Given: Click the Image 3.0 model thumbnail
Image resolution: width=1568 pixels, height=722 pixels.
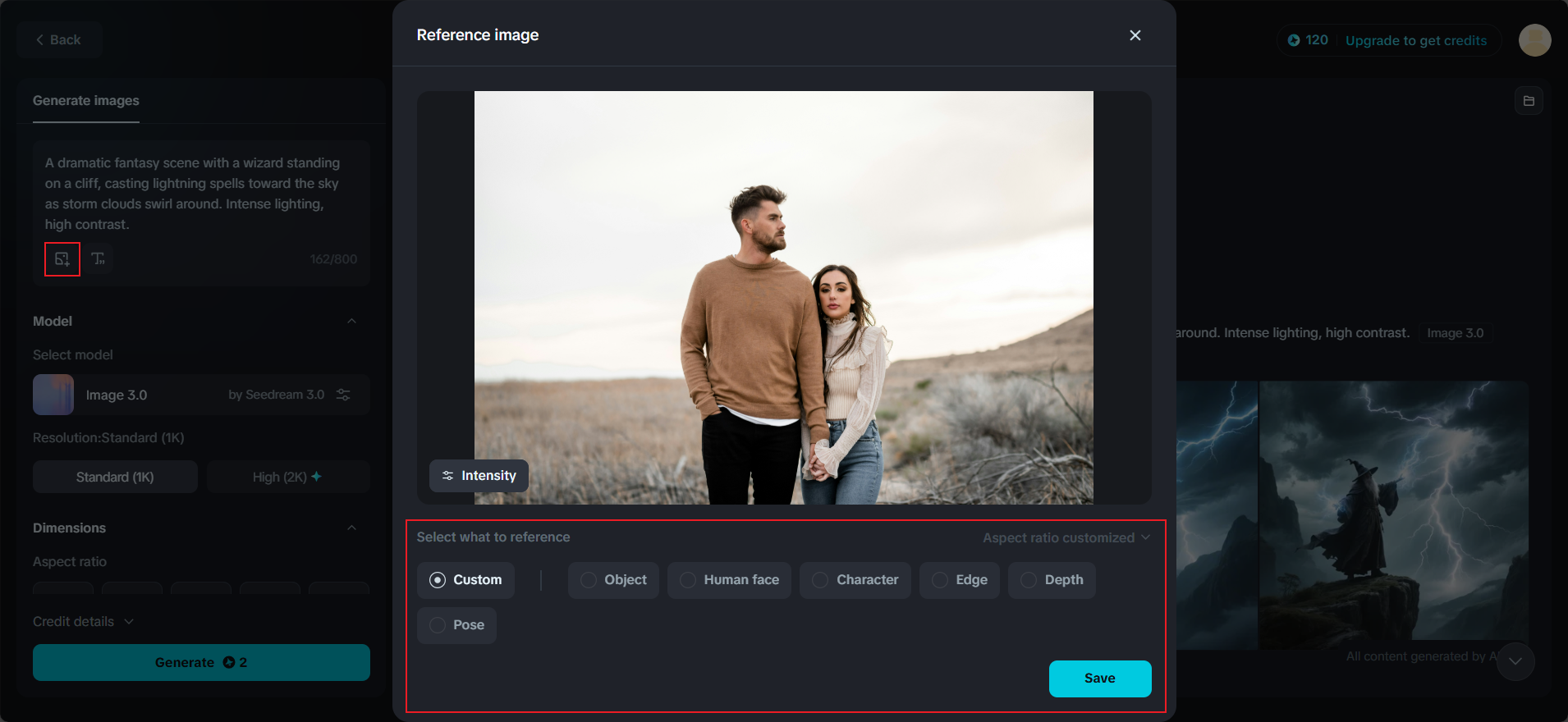Looking at the screenshot, I should tap(53, 395).
